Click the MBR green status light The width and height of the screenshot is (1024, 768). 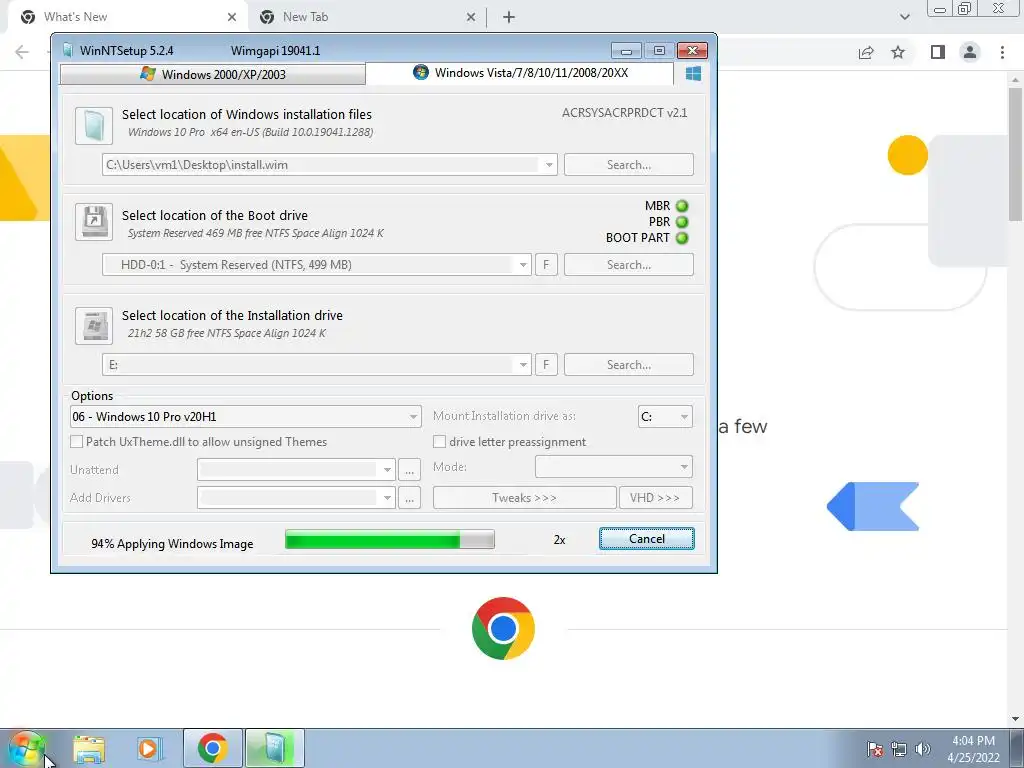pos(682,206)
